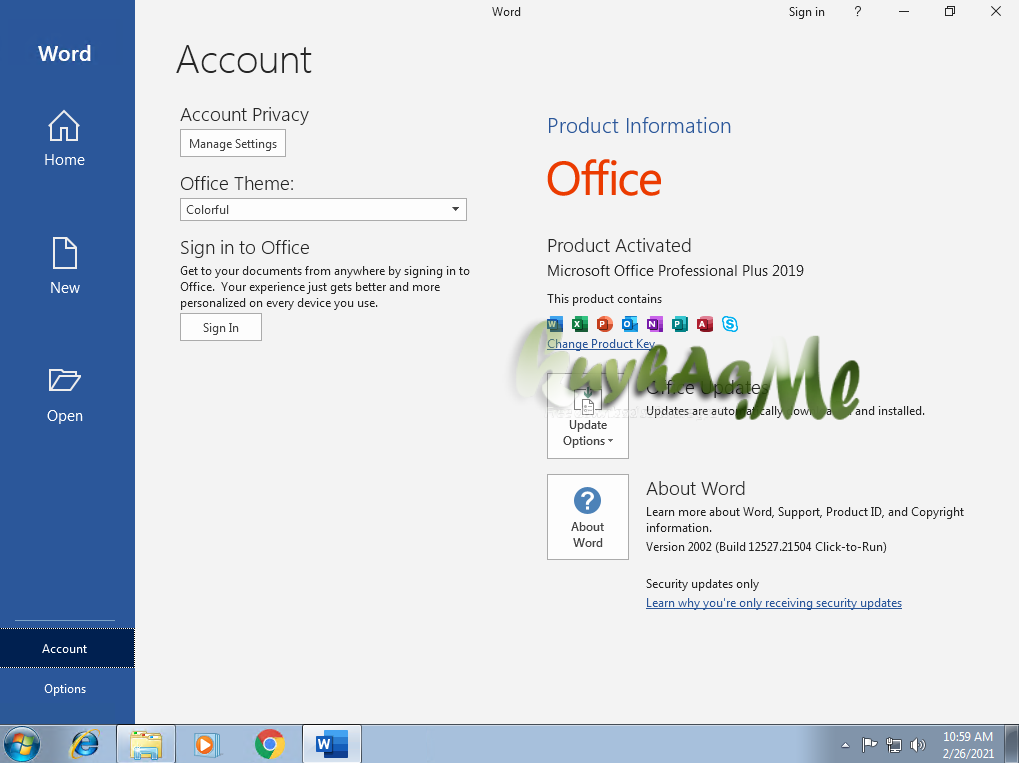1019x763 pixels.
Task: Click the volume speaker icon
Action: click(918, 745)
